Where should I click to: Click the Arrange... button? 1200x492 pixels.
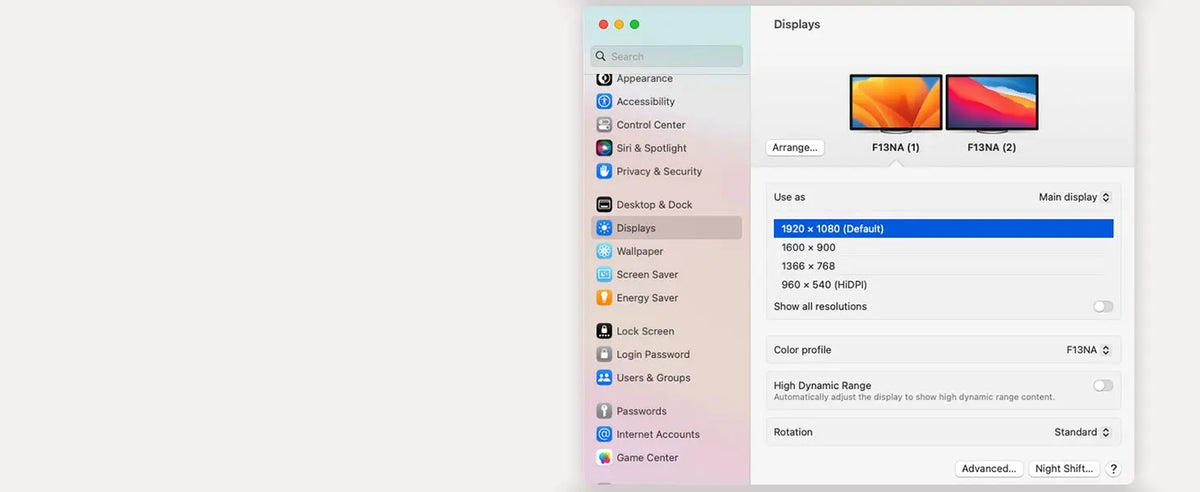click(795, 147)
